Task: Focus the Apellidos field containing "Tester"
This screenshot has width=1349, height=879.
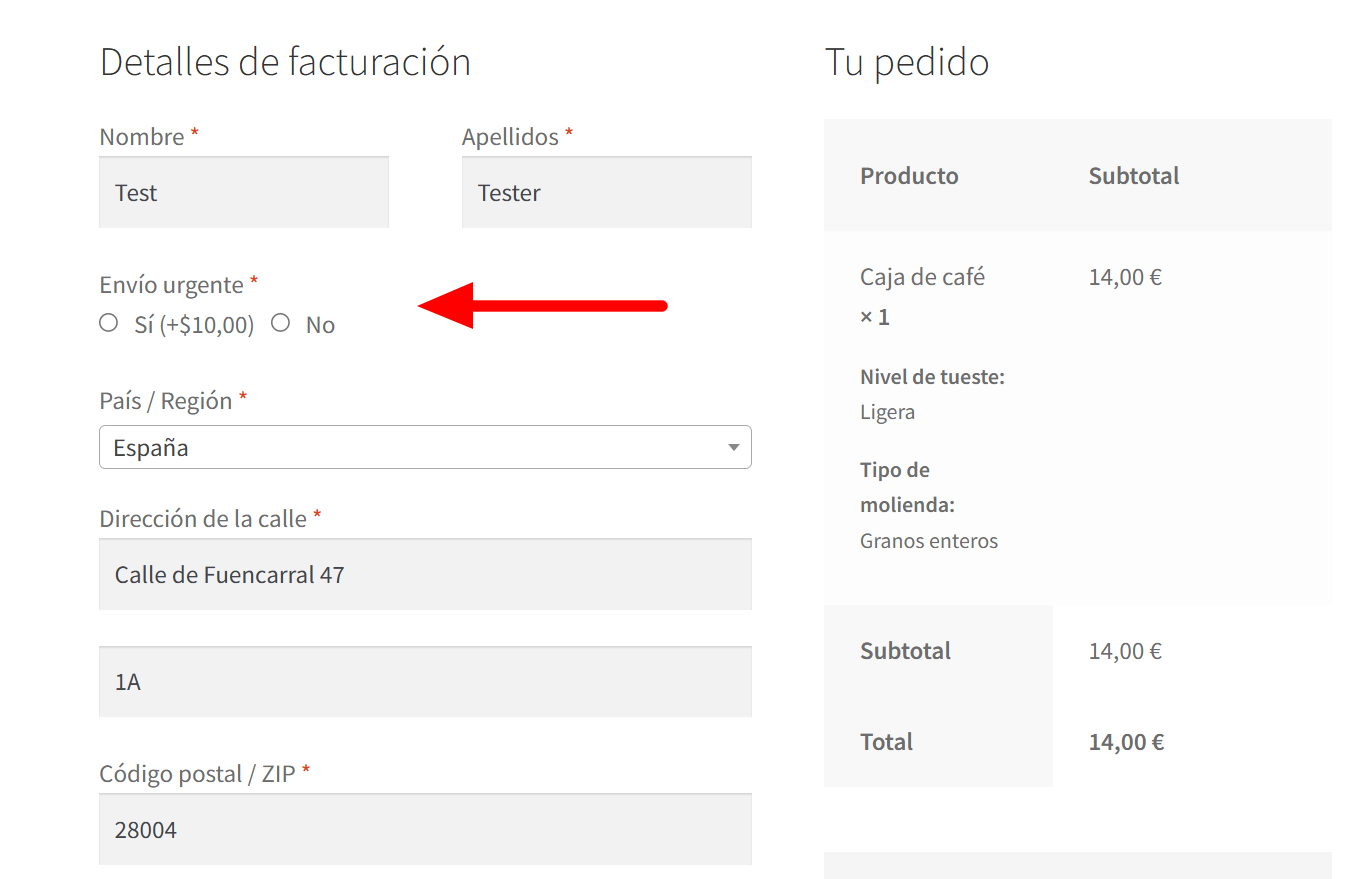Action: tap(606, 193)
